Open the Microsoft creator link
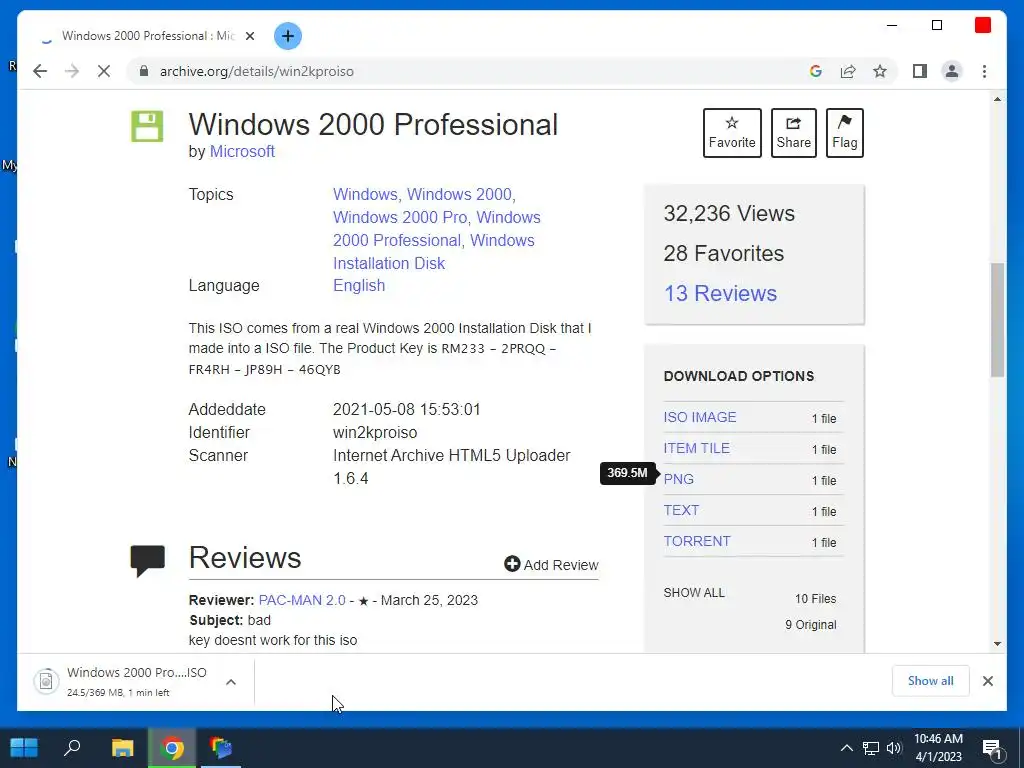The height and width of the screenshot is (768, 1024). (x=242, y=152)
